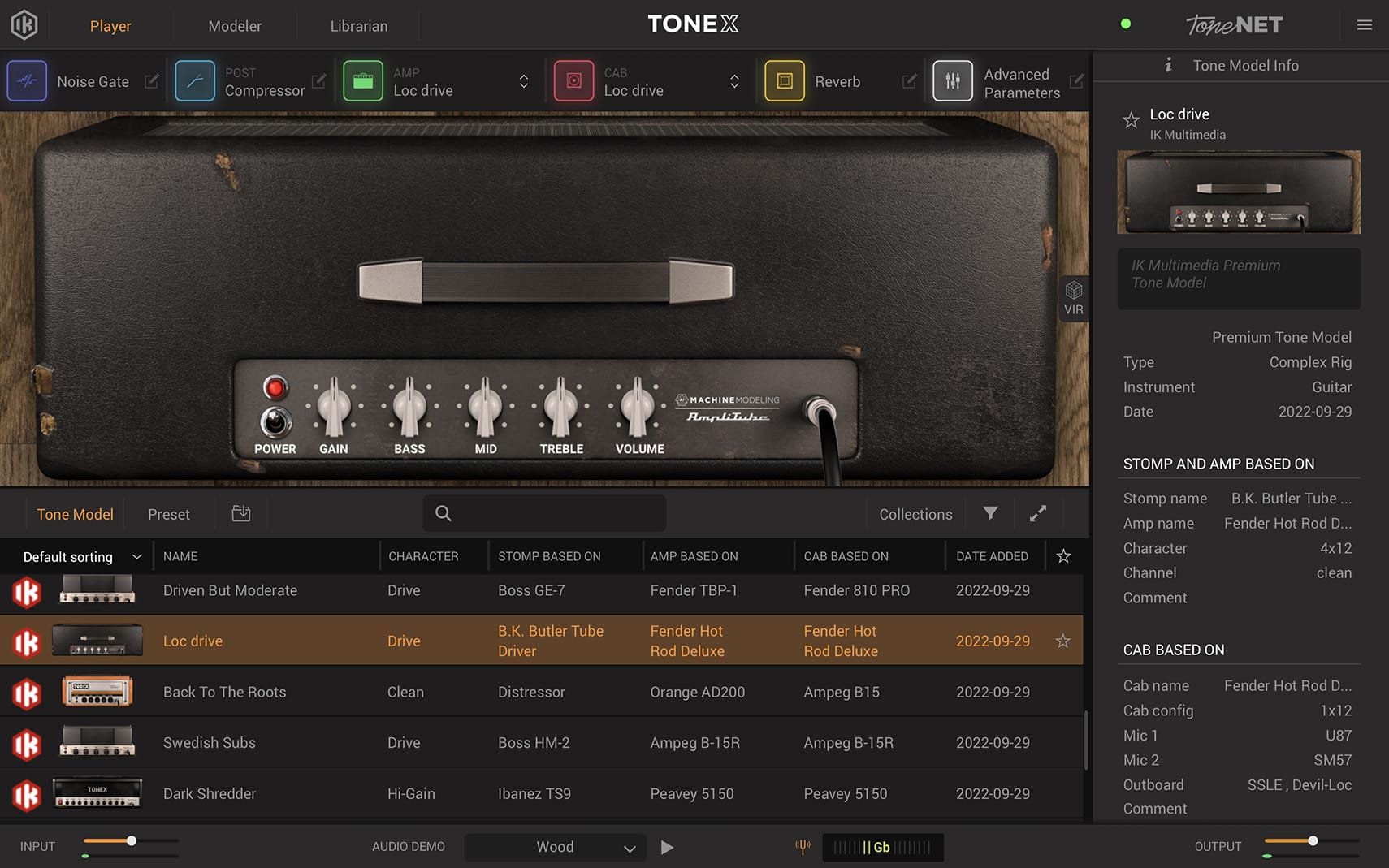Click the VIR icon beside the amp
Viewport: 1389px width, 868px height.
click(x=1074, y=298)
